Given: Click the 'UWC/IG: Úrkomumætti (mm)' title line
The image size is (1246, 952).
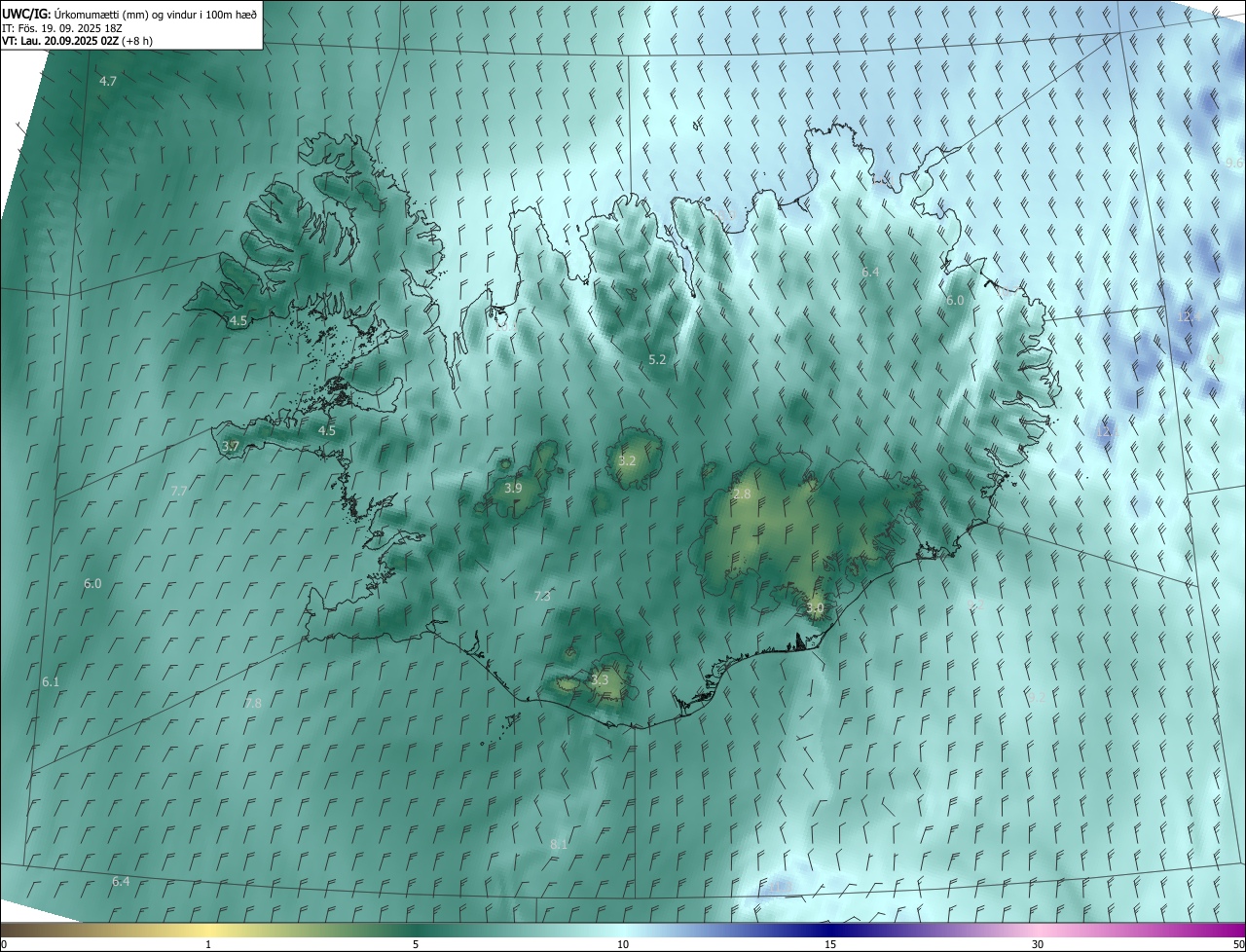Looking at the screenshot, I should 130,14.
